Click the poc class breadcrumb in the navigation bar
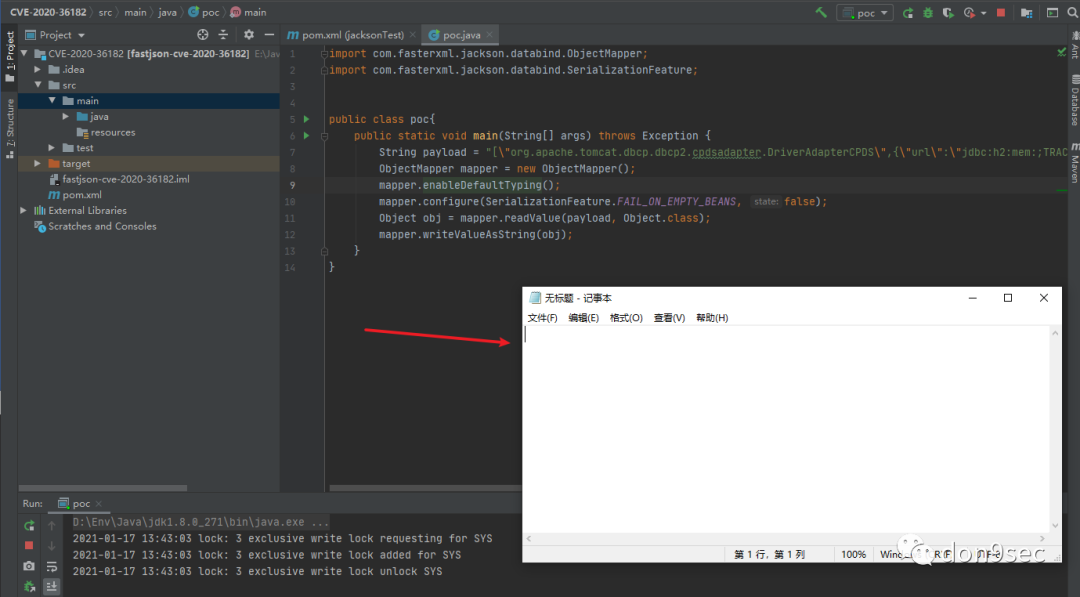This screenshot has width=1080, height=597. [204, 12]
